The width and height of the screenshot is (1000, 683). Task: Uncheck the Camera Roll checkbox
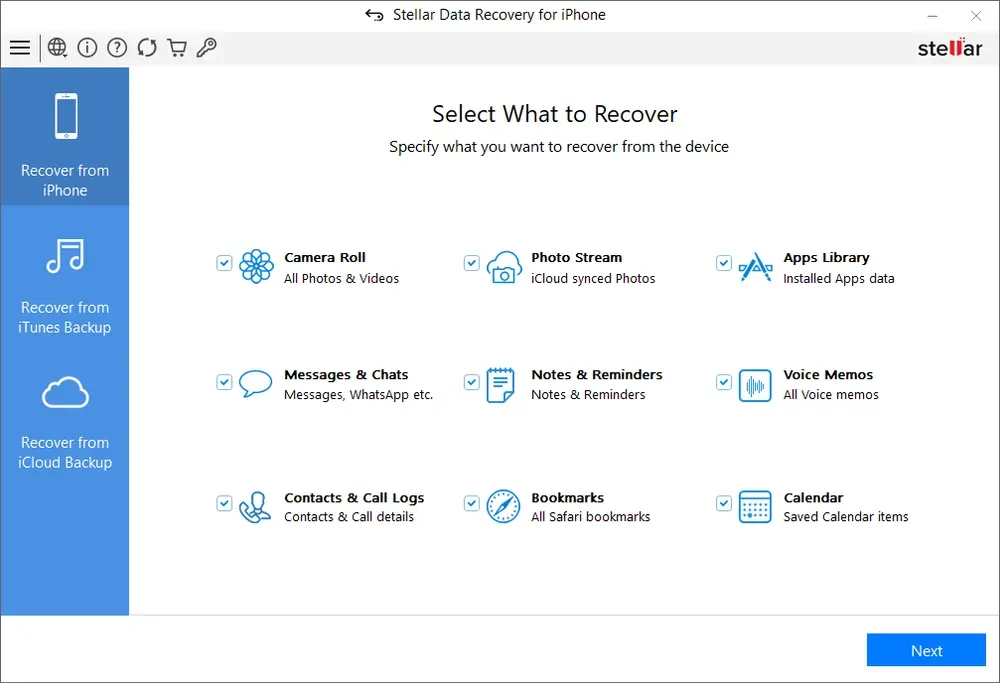pyautogui.click(x=224, y=263)
